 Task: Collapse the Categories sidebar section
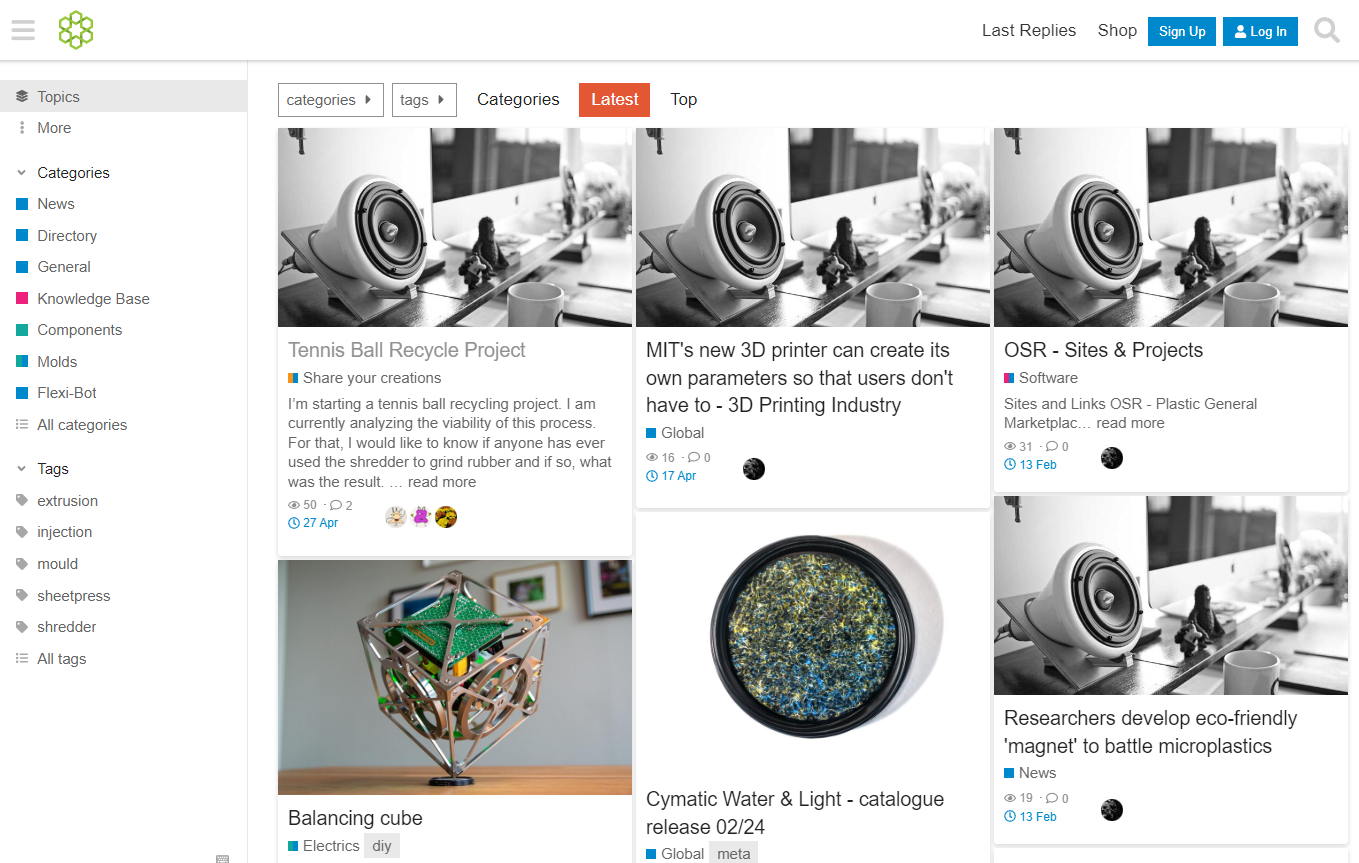click(22, 173)
